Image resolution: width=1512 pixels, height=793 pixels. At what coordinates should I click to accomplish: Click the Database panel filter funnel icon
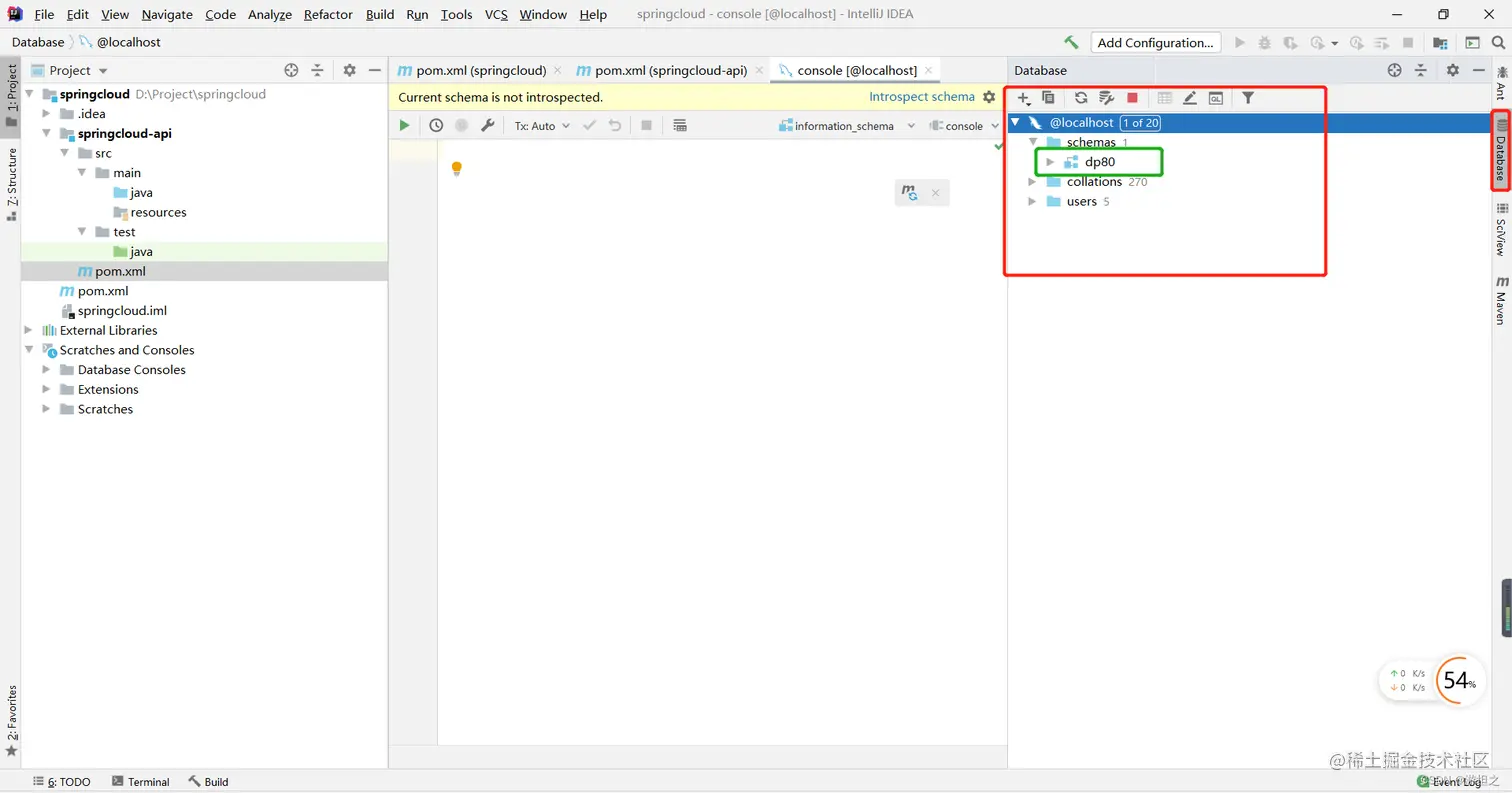(1248, 97)
